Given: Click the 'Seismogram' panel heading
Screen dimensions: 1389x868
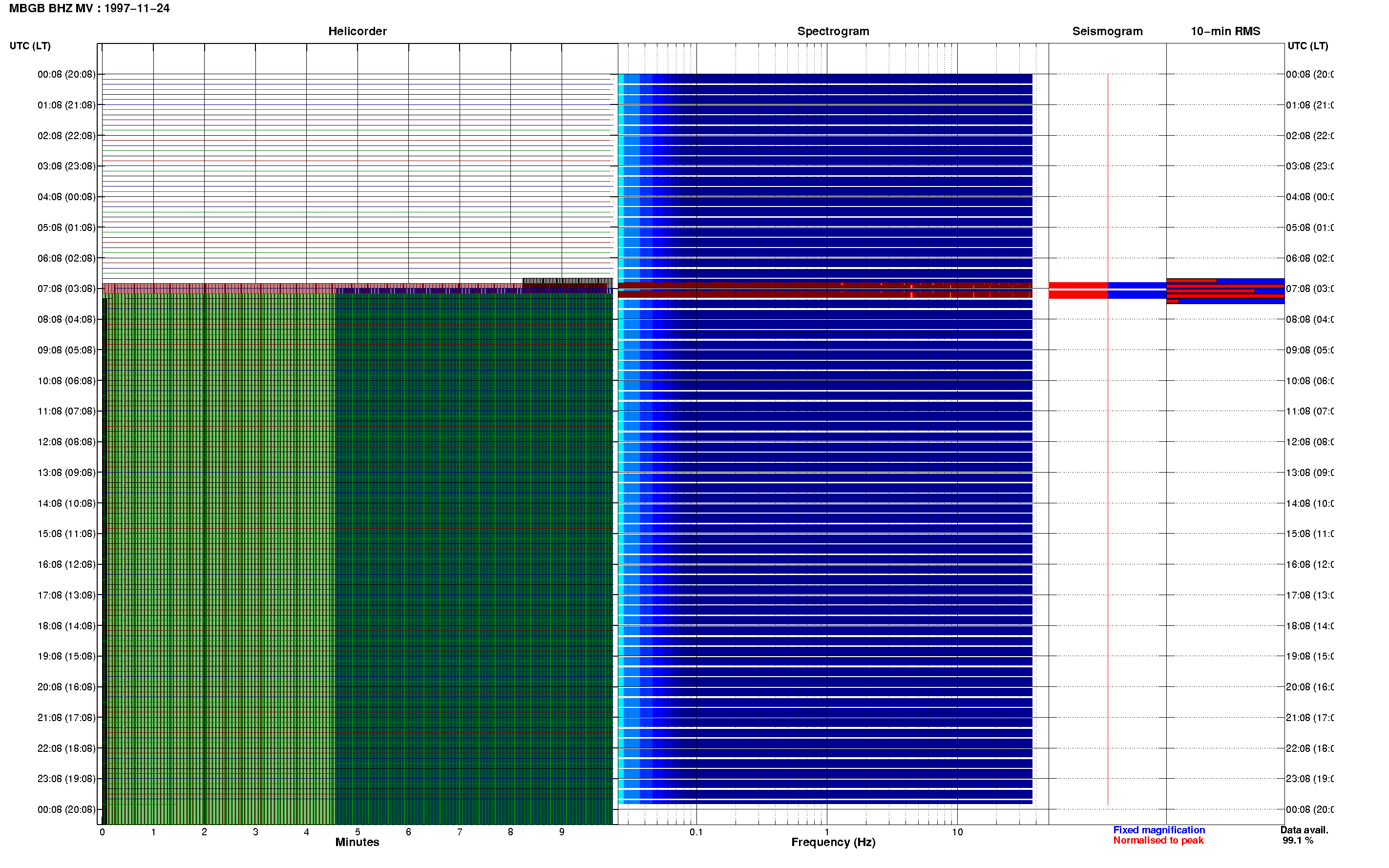Looking at the screenshot, I should click(x=1107, y=31).
